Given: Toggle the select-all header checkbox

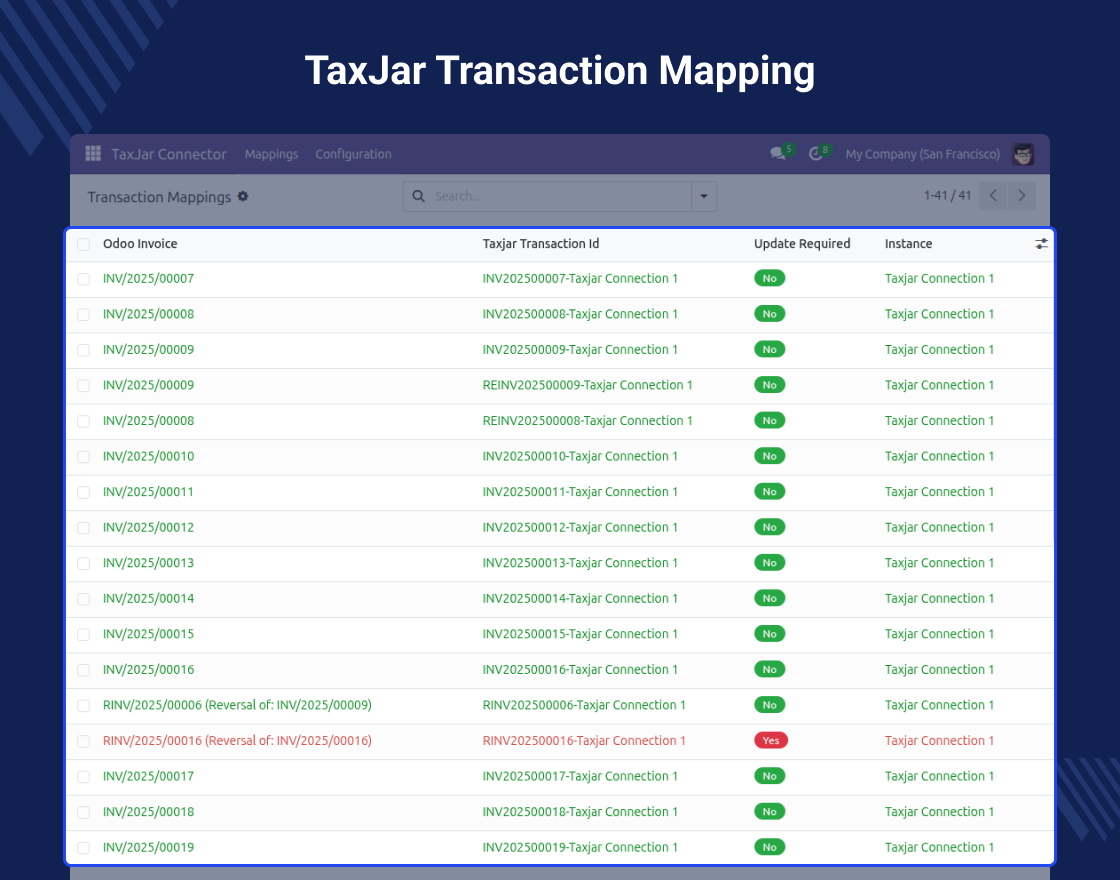Looking at the screenshot, I should click(84, 244).
